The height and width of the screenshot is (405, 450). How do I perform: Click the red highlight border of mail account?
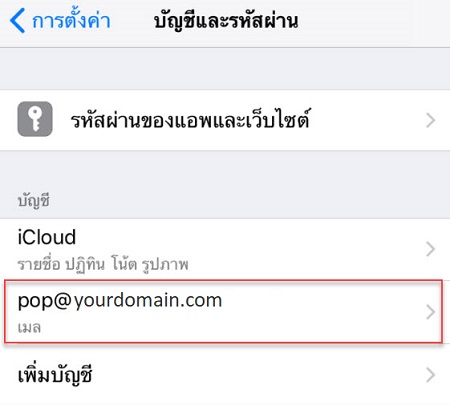click(223, 281)
